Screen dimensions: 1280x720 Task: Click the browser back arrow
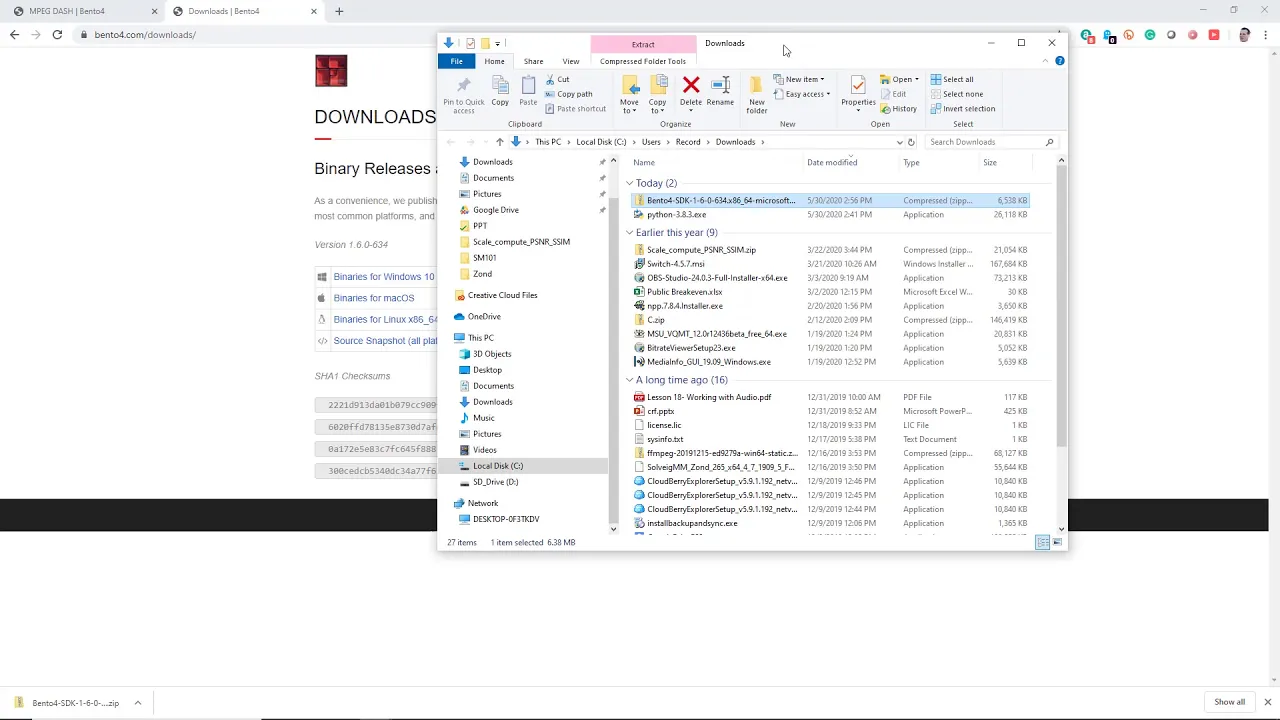point(14,34)
